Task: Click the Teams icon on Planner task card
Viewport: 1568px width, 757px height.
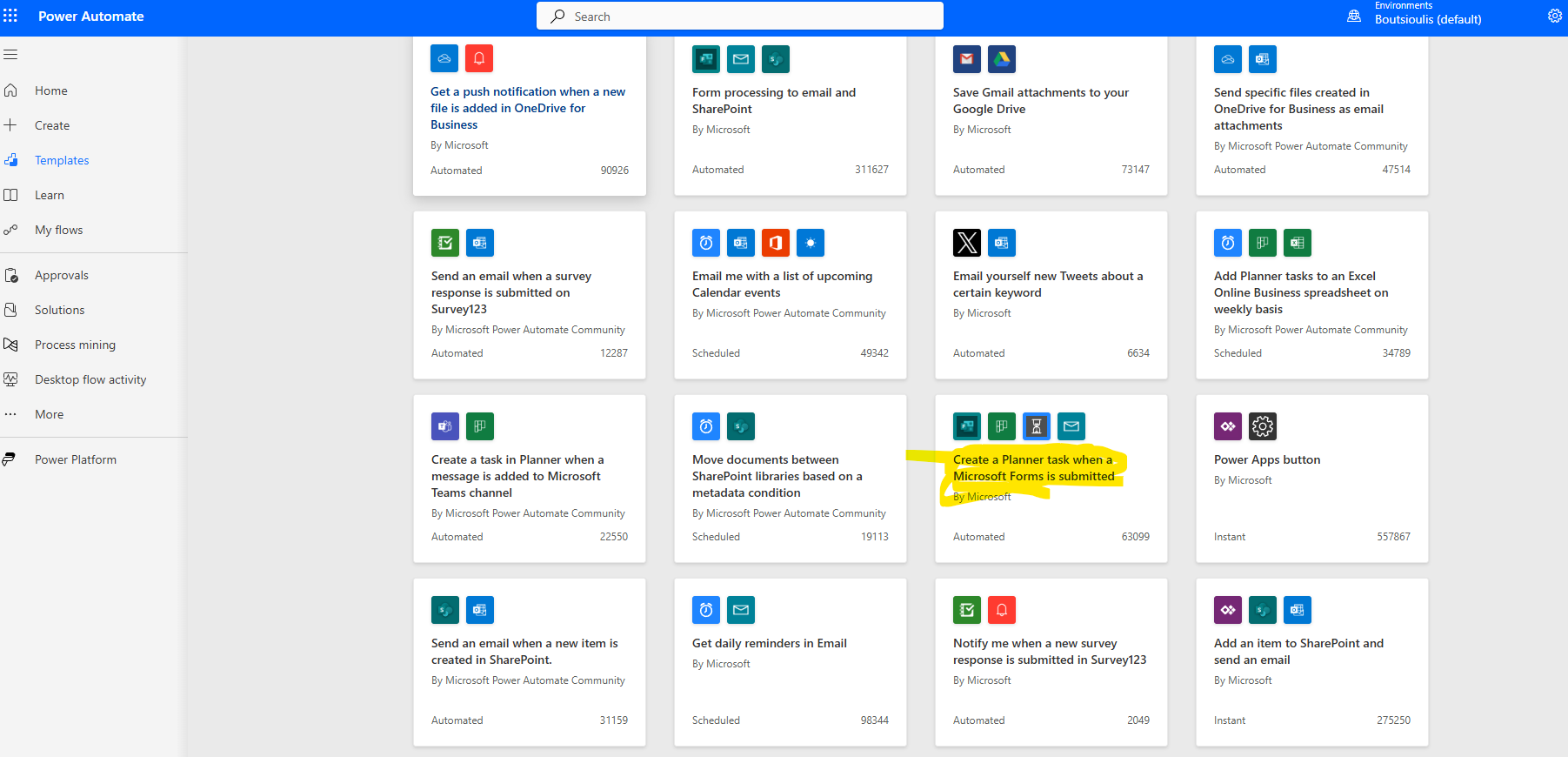Action: tap(445, 426)
